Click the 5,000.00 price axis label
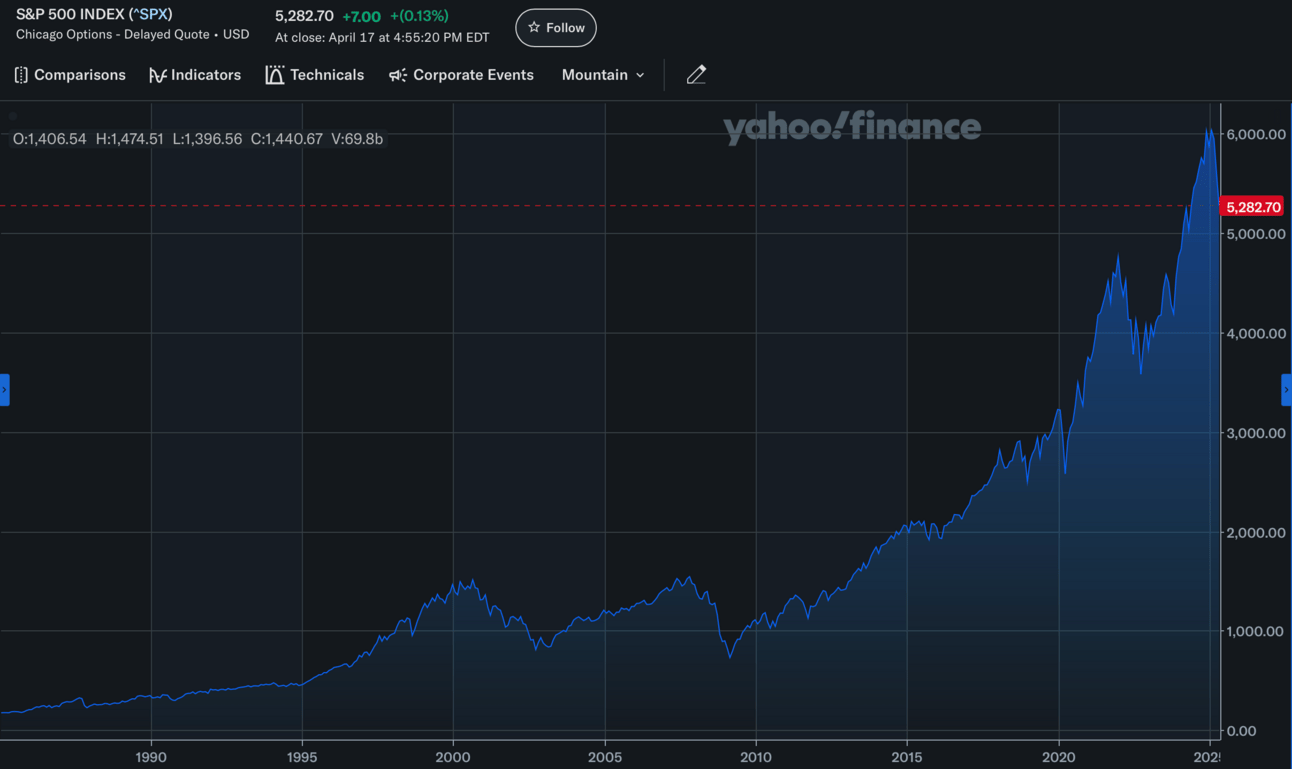This screenshot has width=1292, height=769. (x=1255, y=234)
